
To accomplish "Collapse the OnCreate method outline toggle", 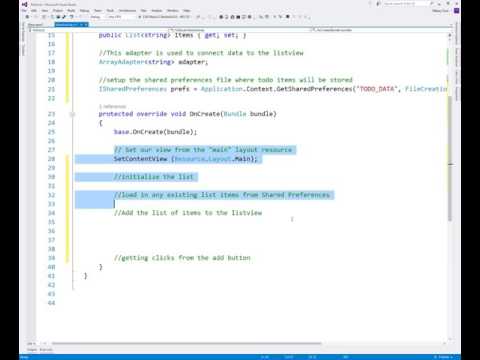I will click(72, 114).
